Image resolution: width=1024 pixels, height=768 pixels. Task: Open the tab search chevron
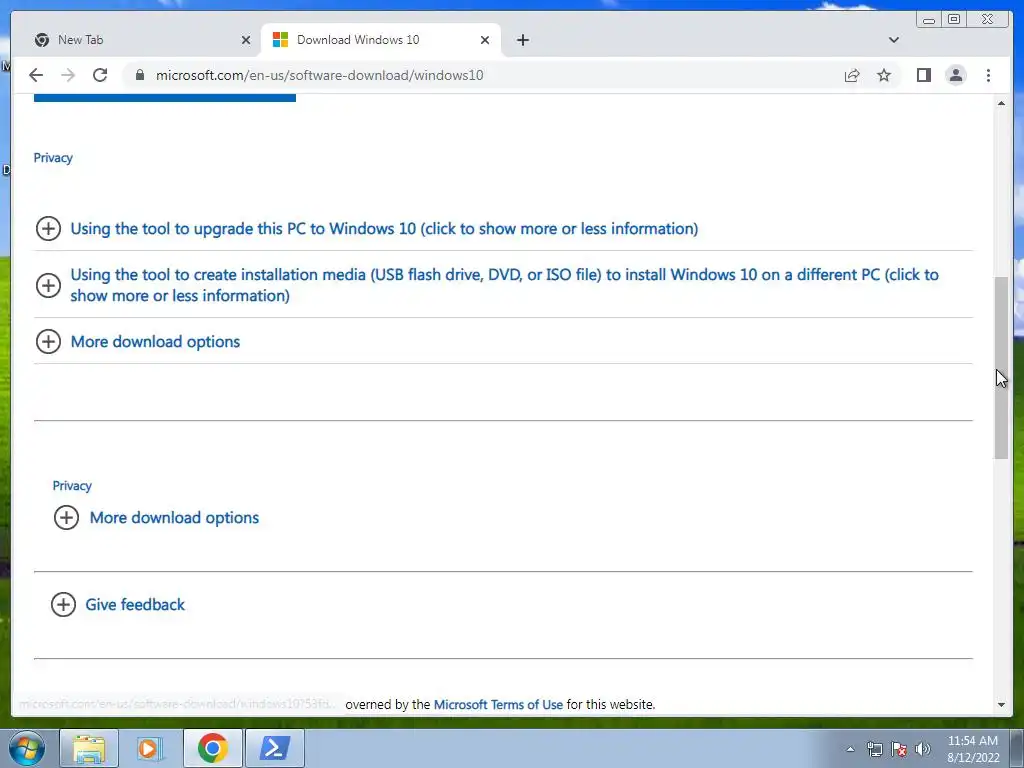pos(893,40)
